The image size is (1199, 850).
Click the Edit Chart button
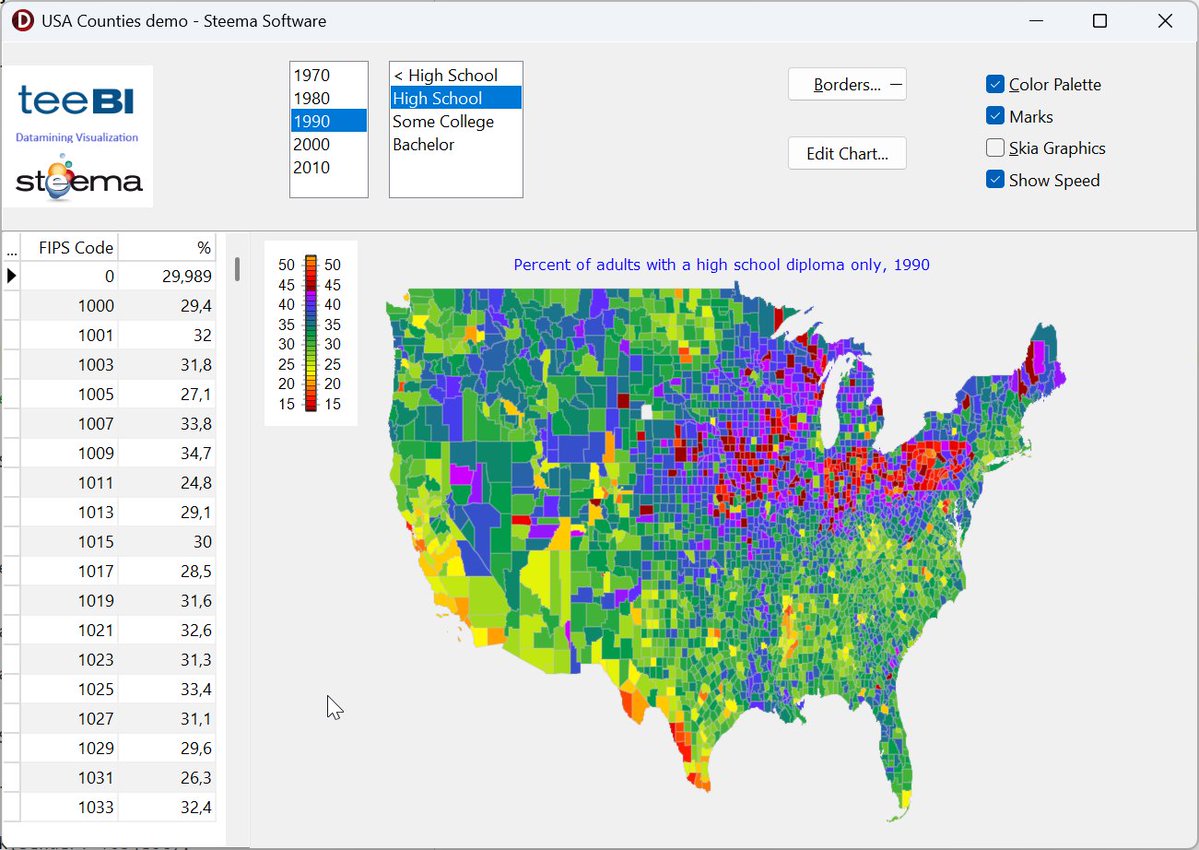coord(847,153)
